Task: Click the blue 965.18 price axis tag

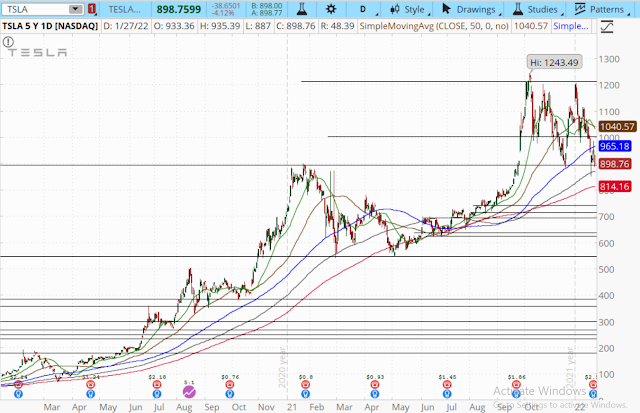Action: tap(615, 146)
